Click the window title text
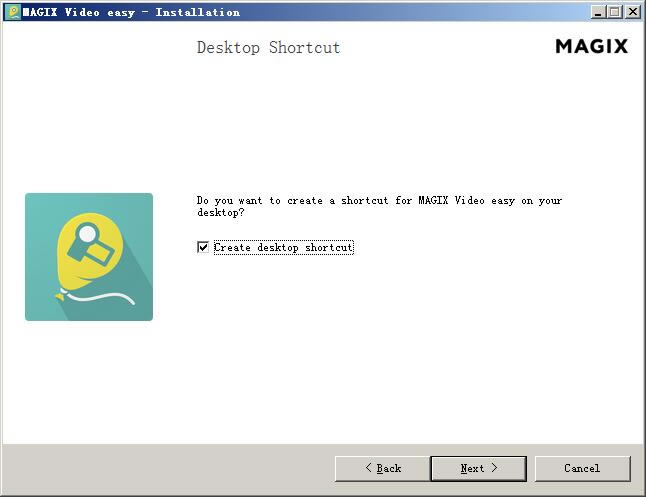This screenshot has width=646, height=497. tap(131, 12)
